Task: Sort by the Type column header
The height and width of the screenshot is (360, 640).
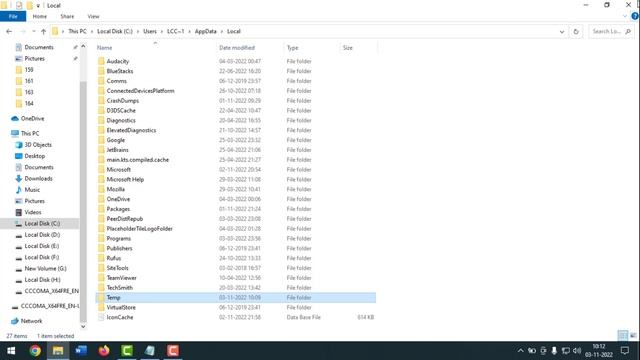Action: (292, 48)
